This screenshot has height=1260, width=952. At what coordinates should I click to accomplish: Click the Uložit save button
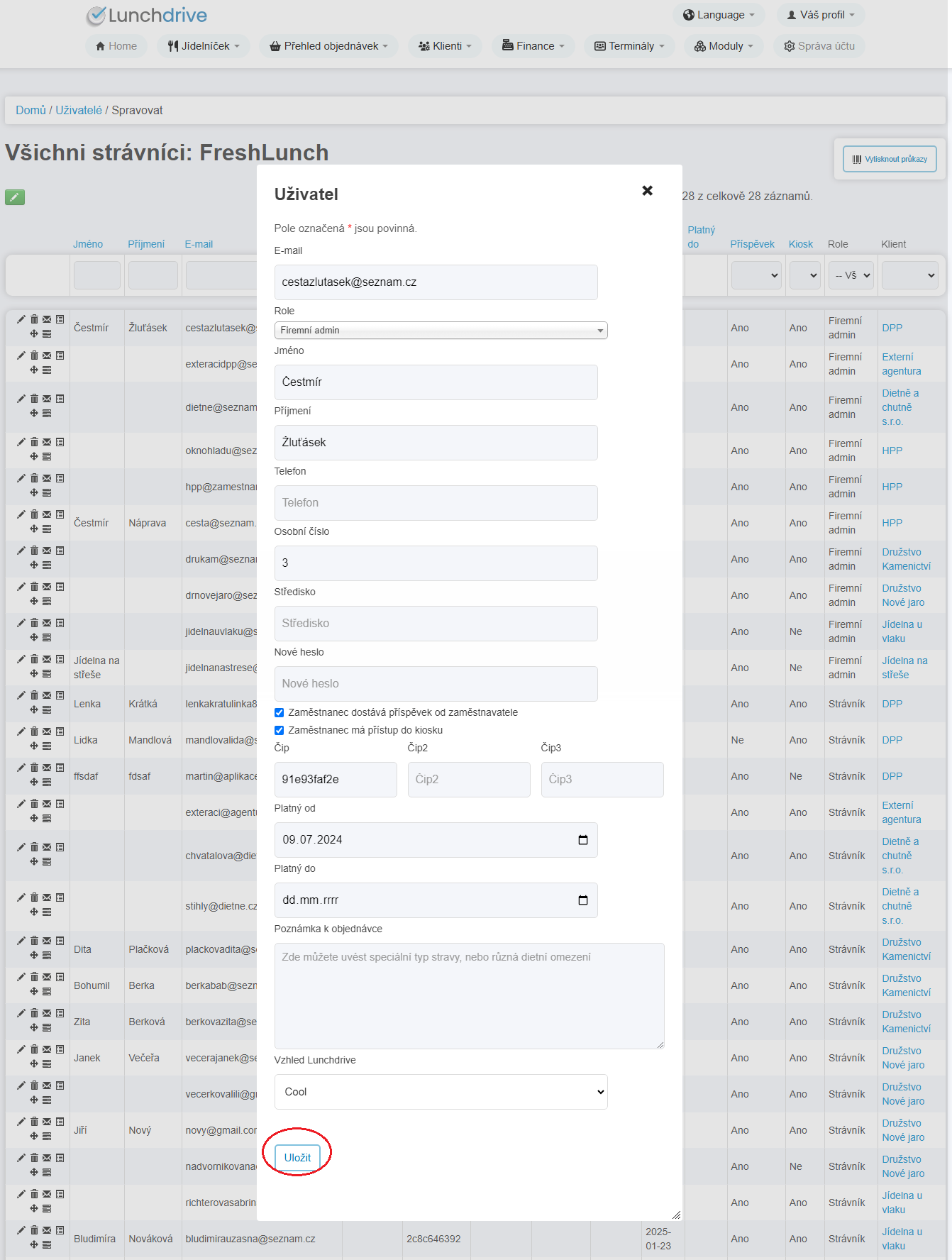pos(297,1158)
